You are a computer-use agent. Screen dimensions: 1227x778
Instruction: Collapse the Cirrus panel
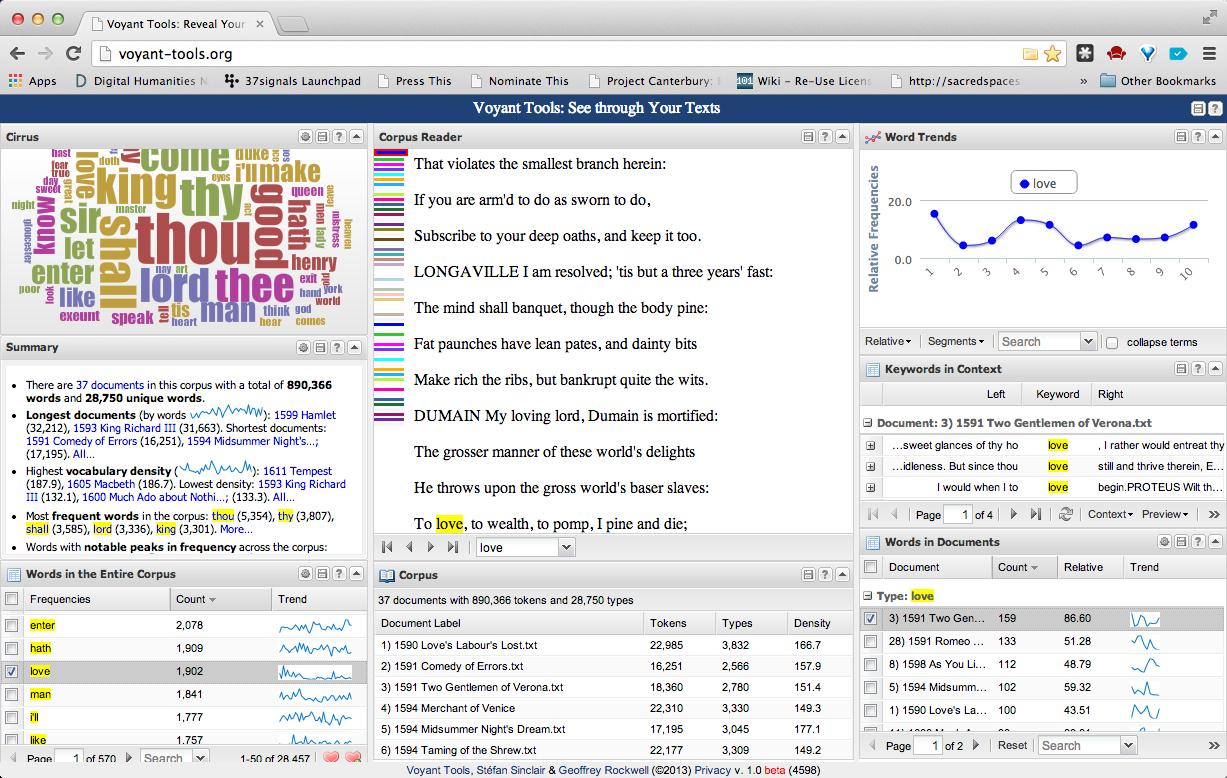(355, 137)
